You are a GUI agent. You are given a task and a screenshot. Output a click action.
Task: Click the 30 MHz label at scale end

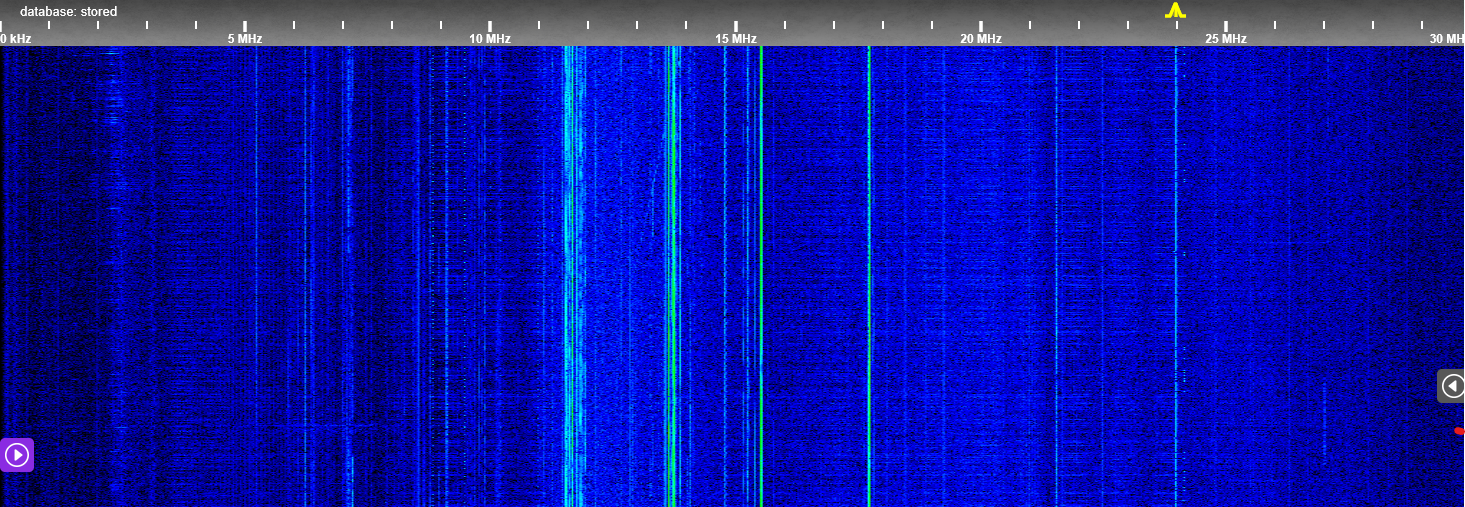click(x=1446, y=39)
